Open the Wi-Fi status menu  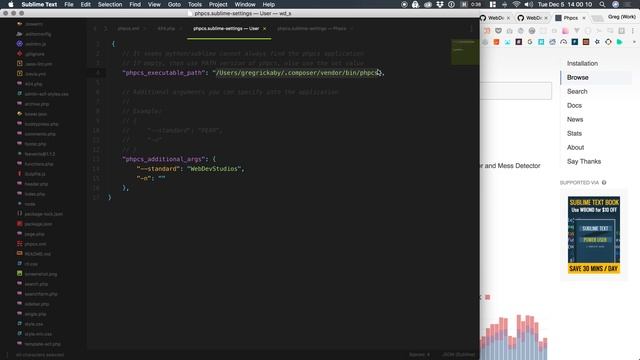pos(516,4)
